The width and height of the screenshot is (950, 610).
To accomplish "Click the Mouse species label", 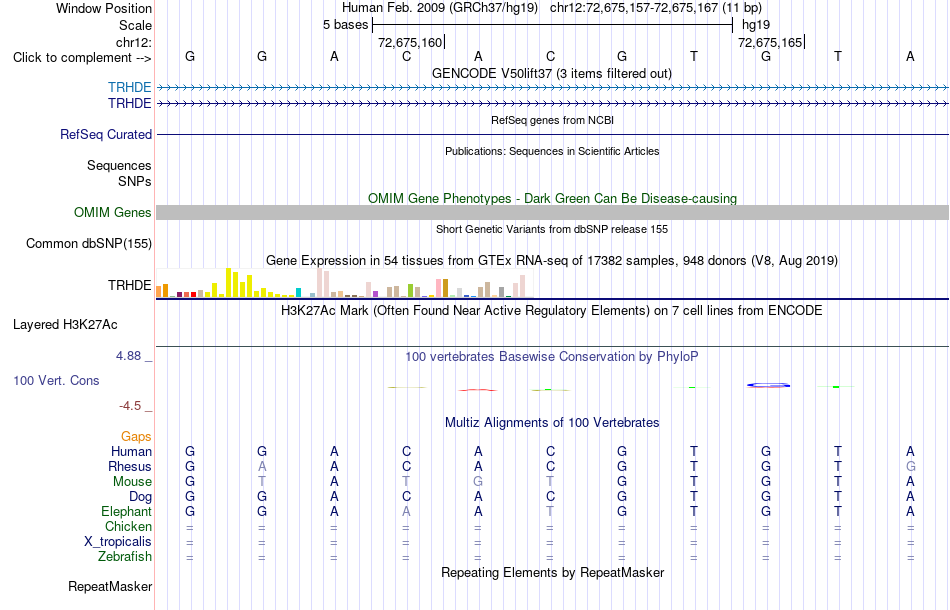I will point(132,482).
